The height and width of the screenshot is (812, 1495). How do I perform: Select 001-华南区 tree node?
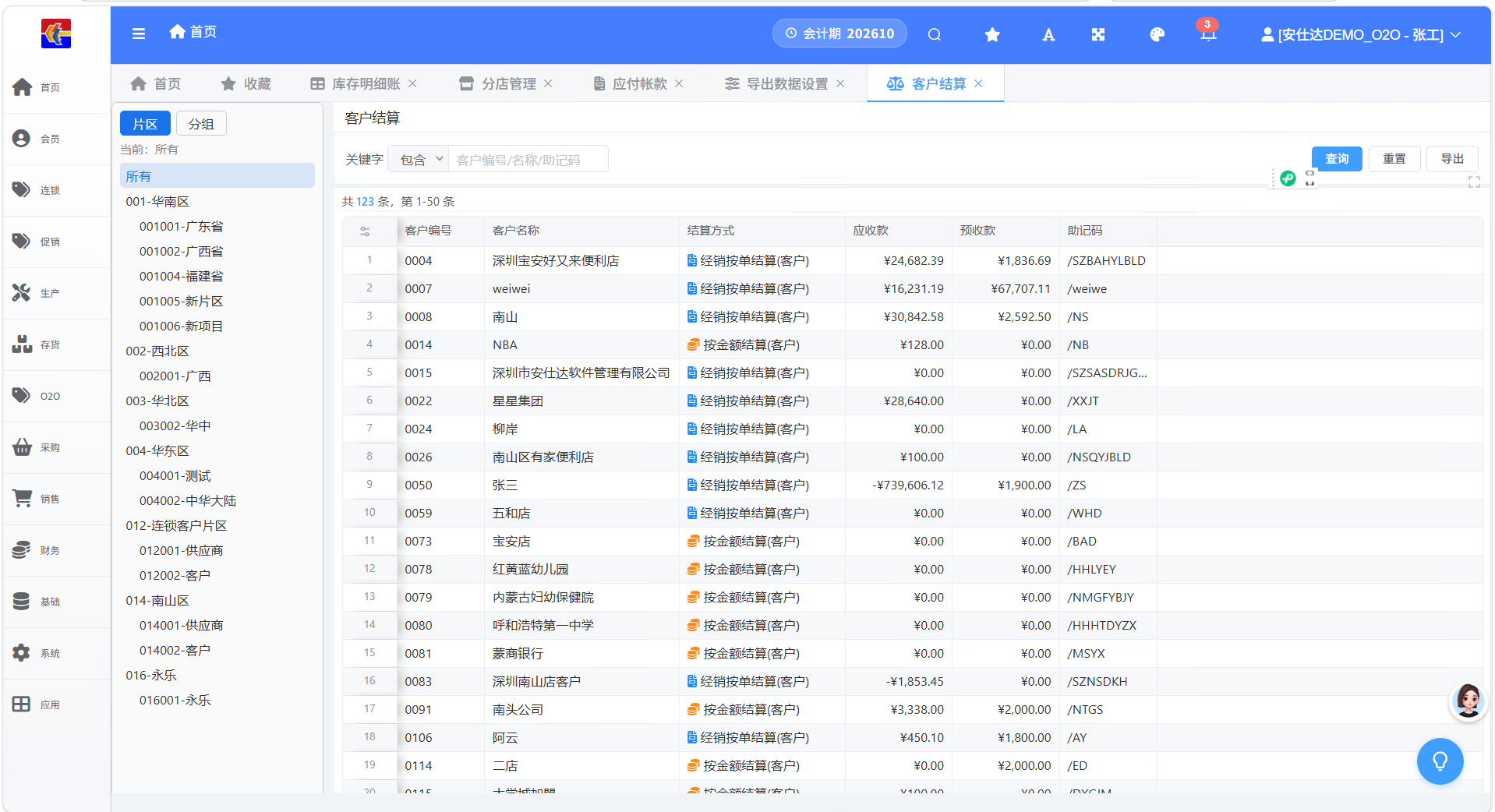point(157,201)
